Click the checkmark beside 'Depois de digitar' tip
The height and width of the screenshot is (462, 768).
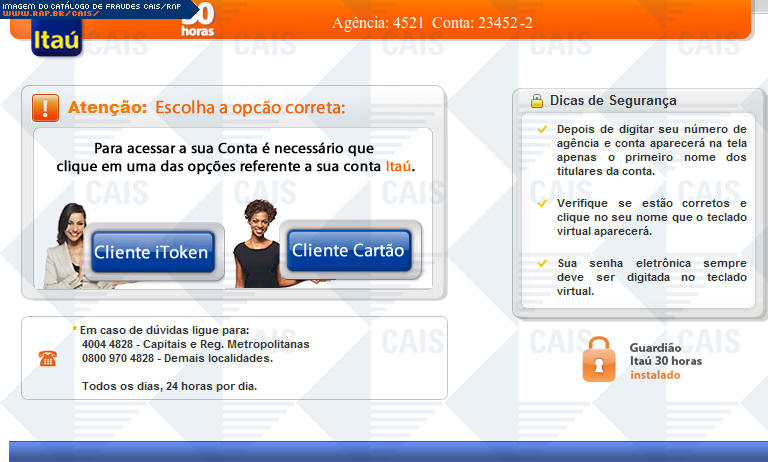coord(542,129)
